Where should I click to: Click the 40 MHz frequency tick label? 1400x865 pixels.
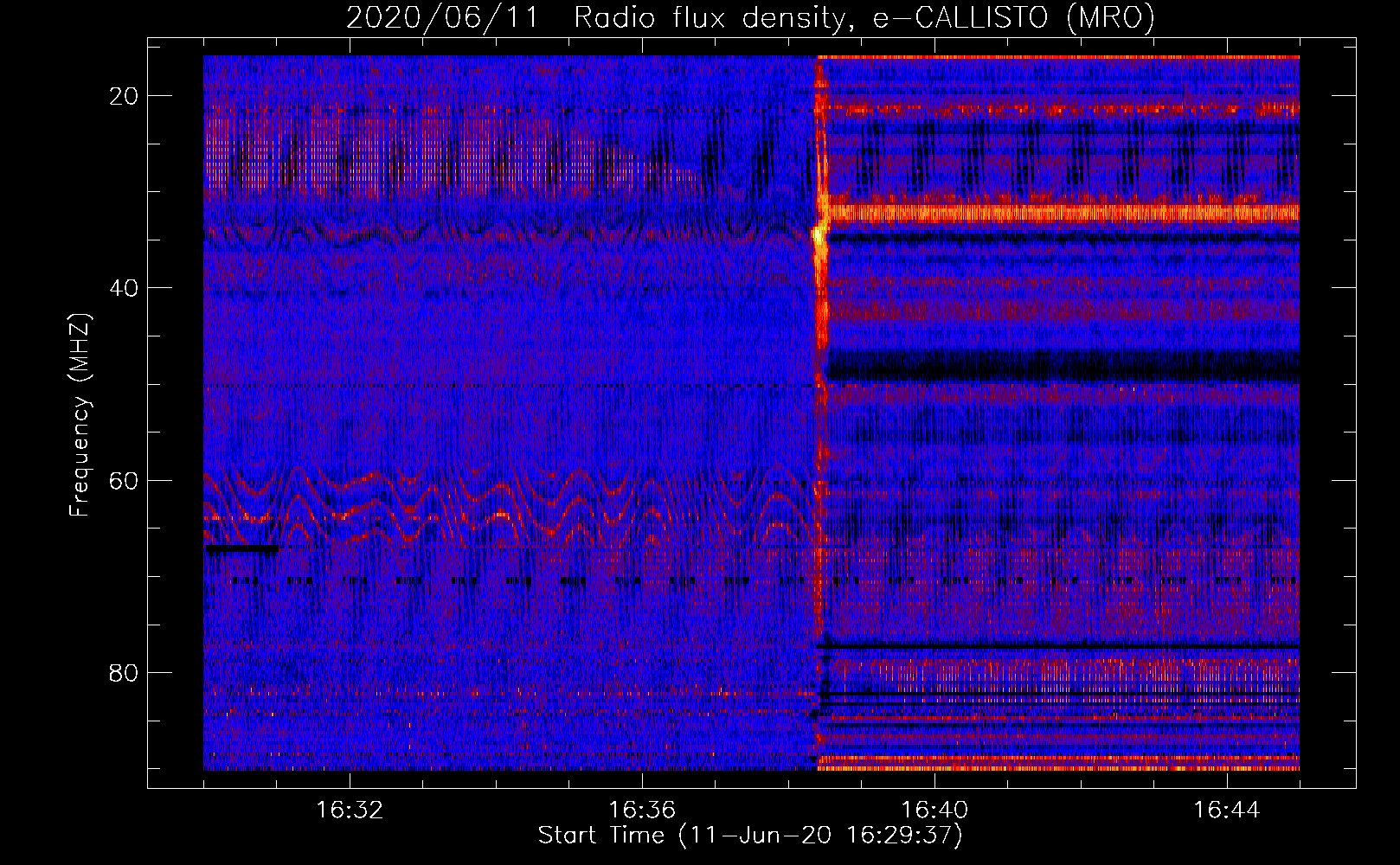[124, 288]
